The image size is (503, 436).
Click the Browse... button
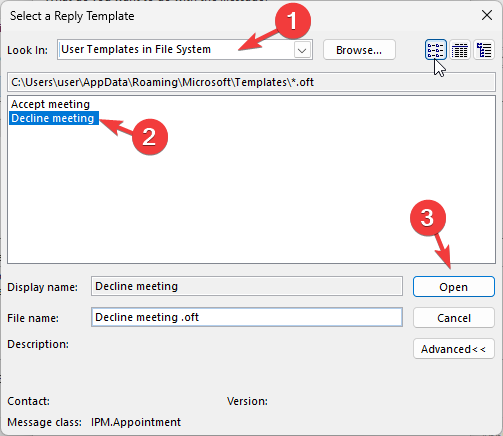pos(359,50)
